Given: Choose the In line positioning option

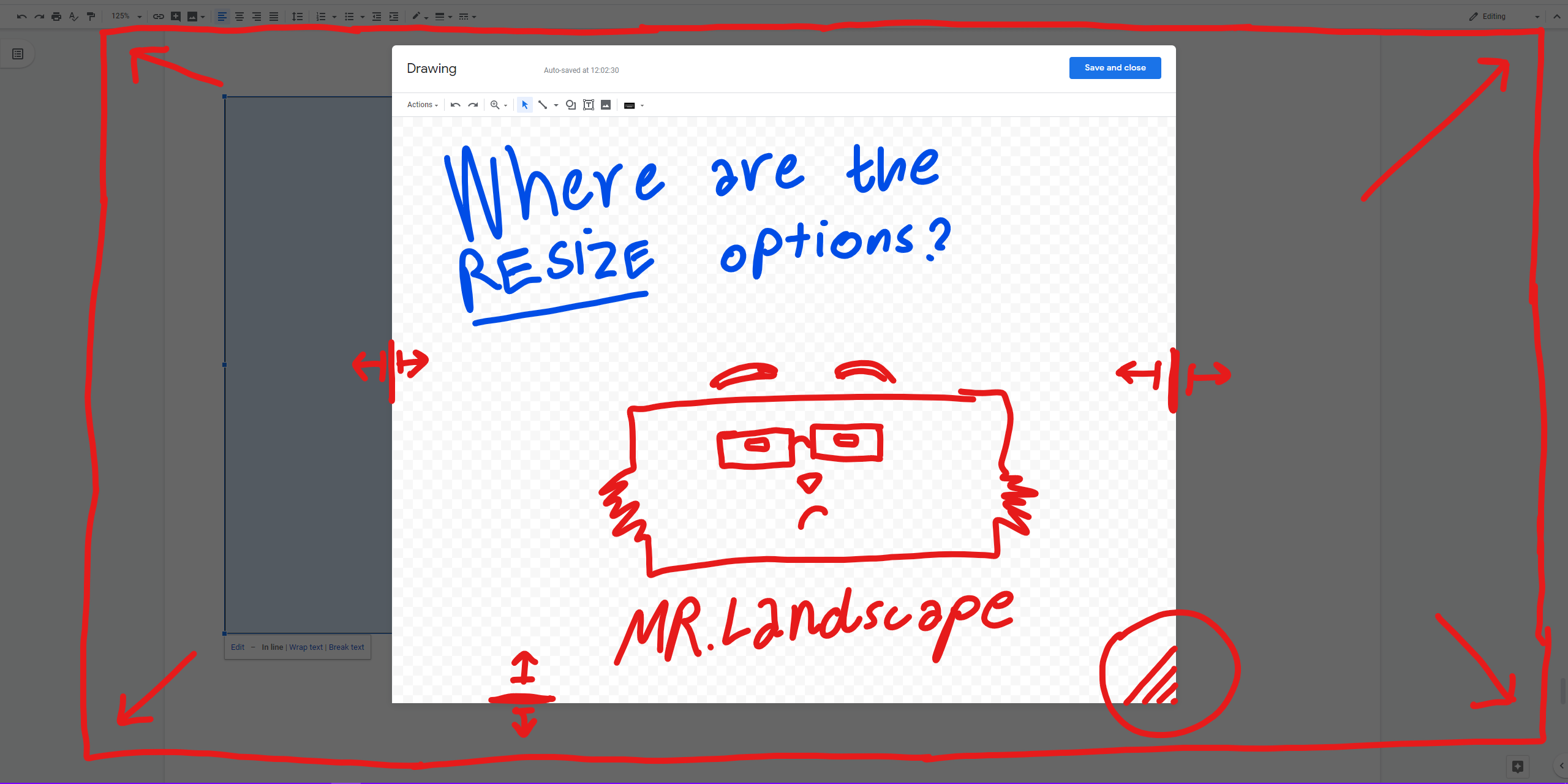Looking at the screenshot, I should pos(272,647).
